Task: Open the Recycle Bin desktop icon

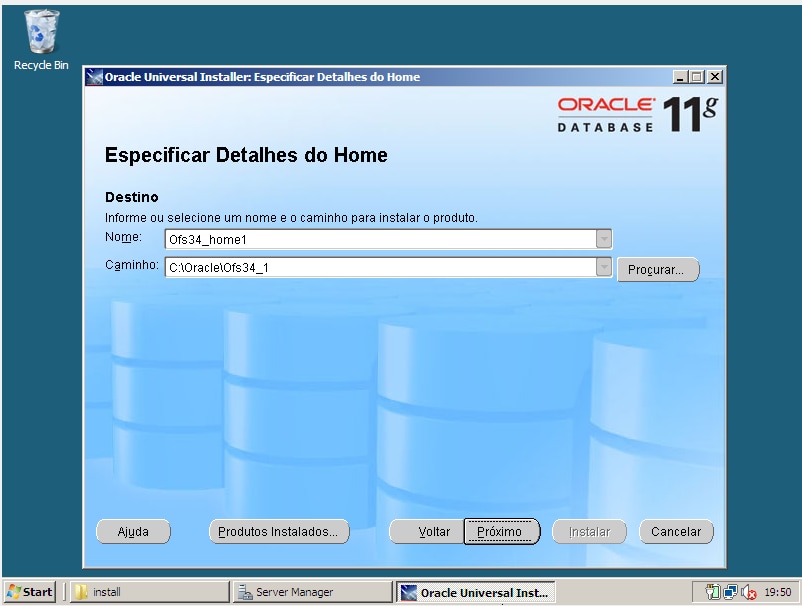Action: (41, 40)
